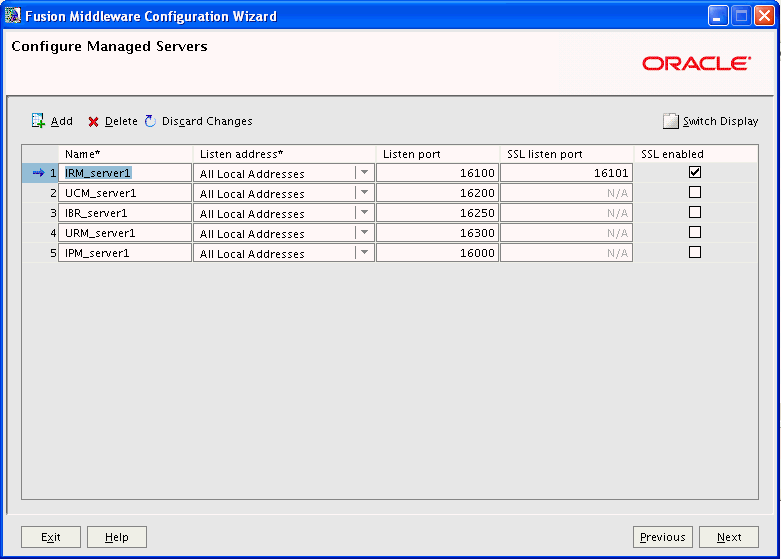Select row number 2

[53, 193]
